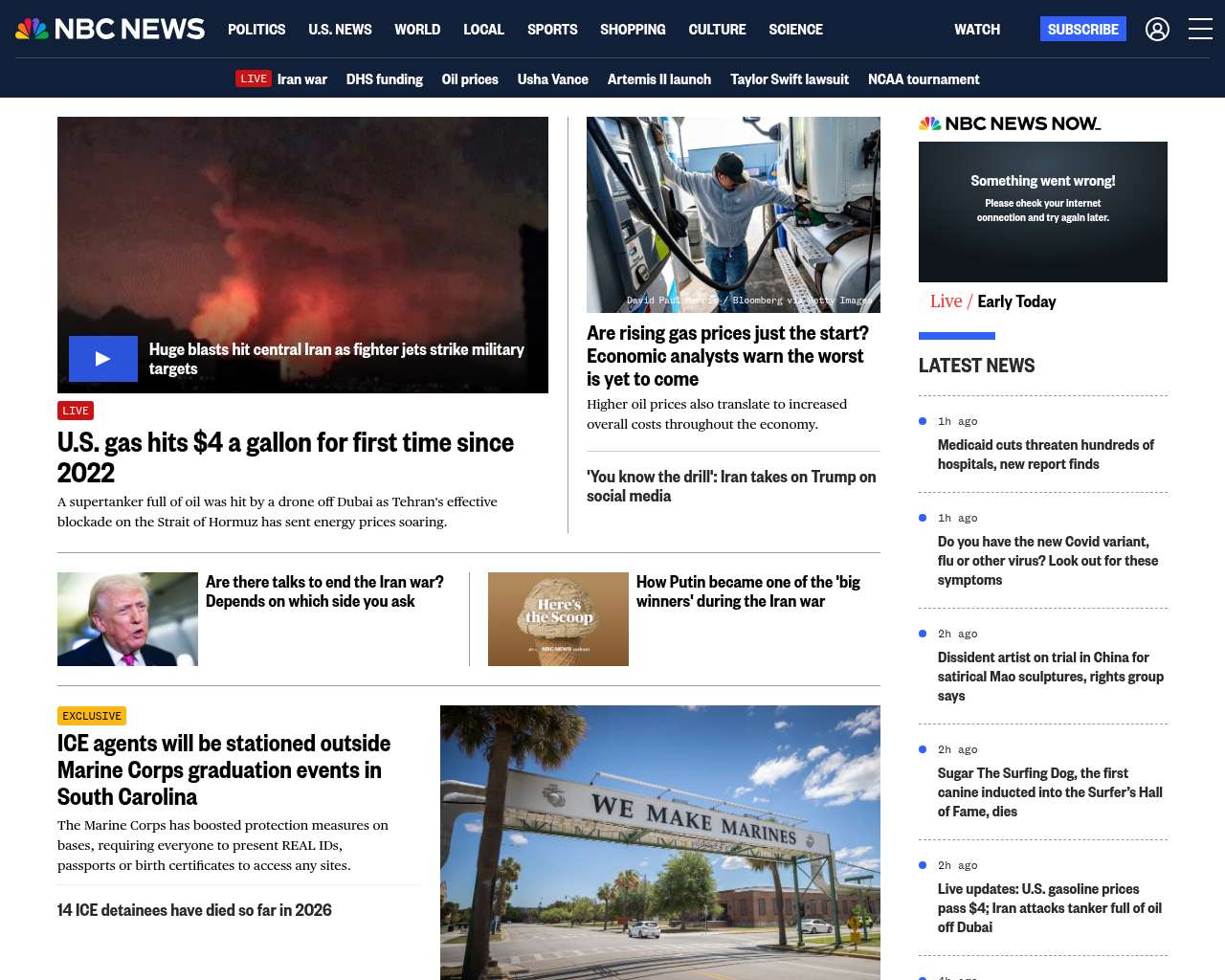Open the U.S. gas hits $4 headline
The image size is (1225, 980).
285,457
